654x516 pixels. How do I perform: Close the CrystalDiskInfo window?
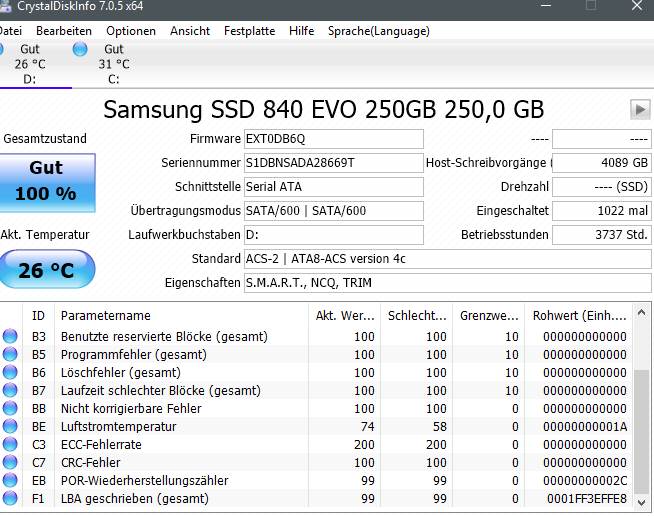point(637,6)
